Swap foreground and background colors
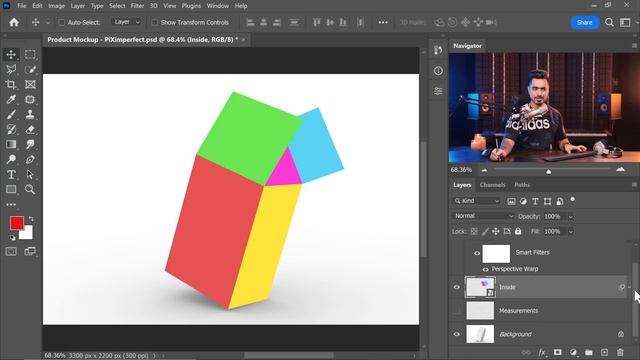The image size is (640, 360). click(31, 219)
